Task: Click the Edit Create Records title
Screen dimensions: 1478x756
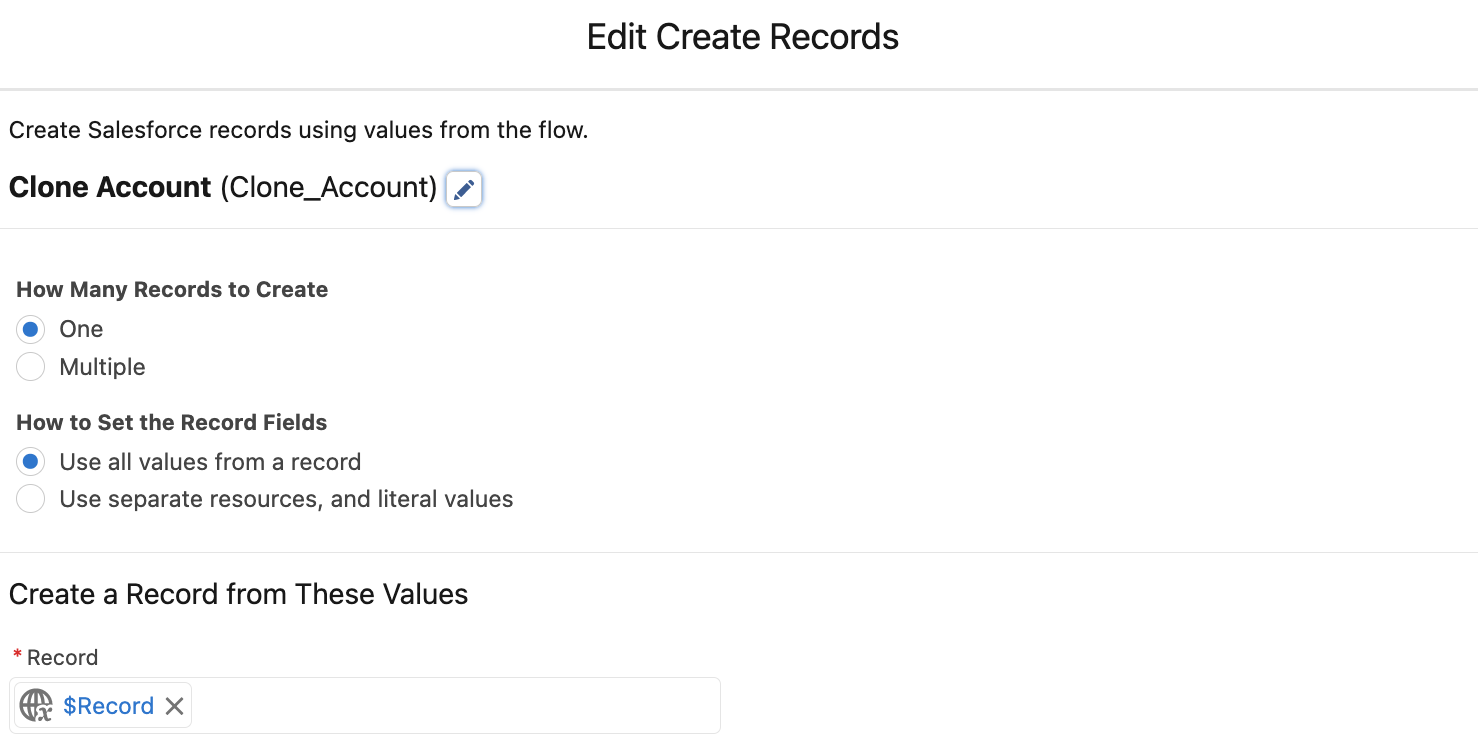Action: coord(741,36)
